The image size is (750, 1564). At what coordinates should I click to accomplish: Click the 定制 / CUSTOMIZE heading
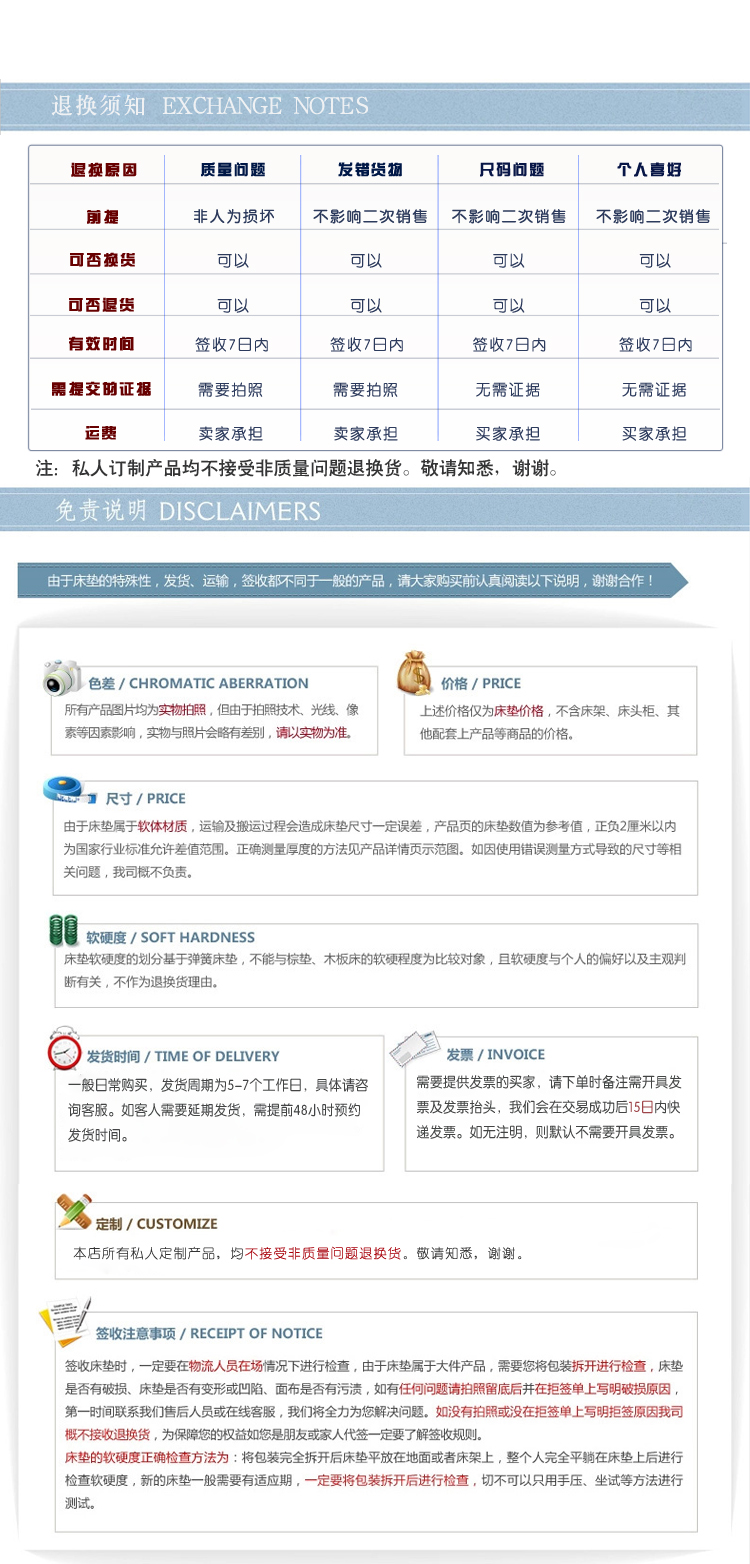[156, 1224]
